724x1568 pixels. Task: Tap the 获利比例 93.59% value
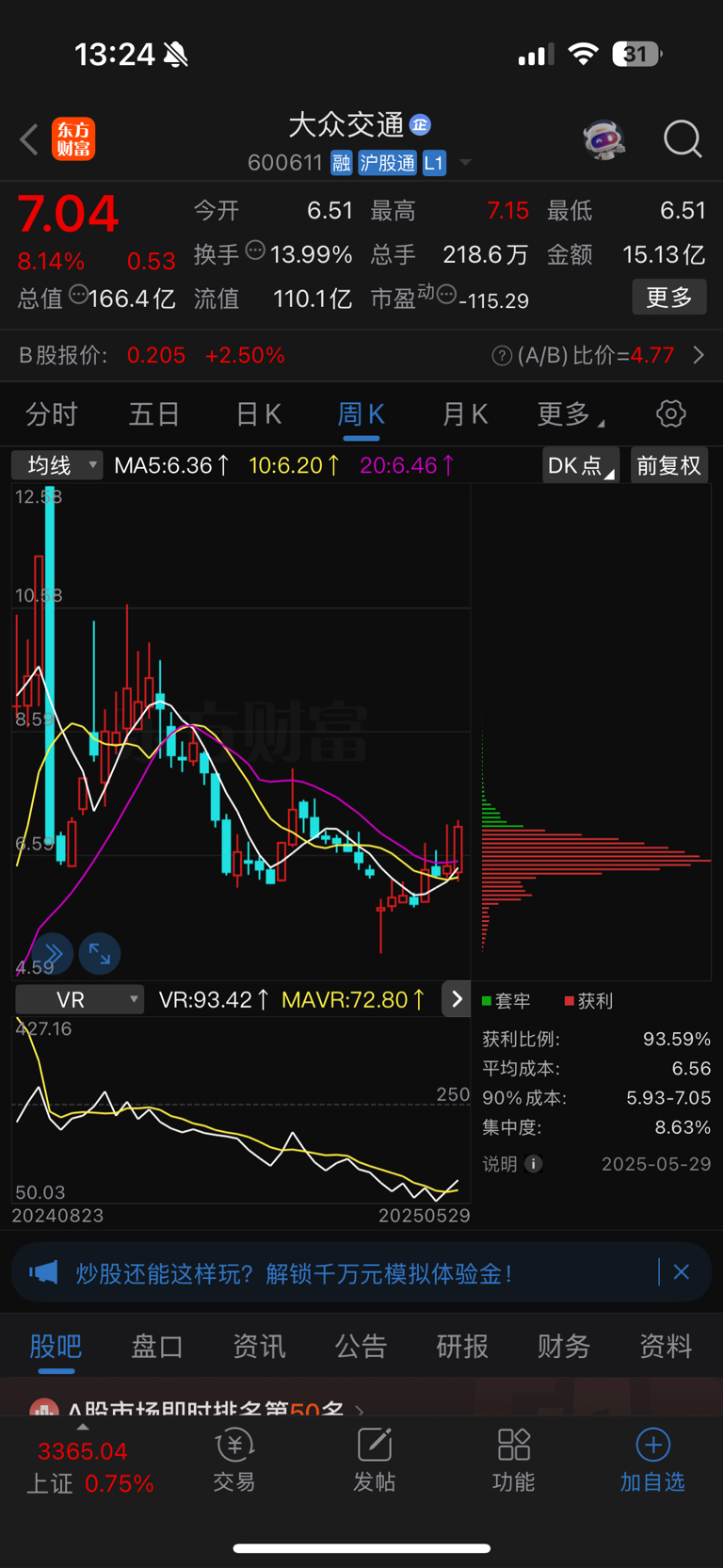[676, 1040]
